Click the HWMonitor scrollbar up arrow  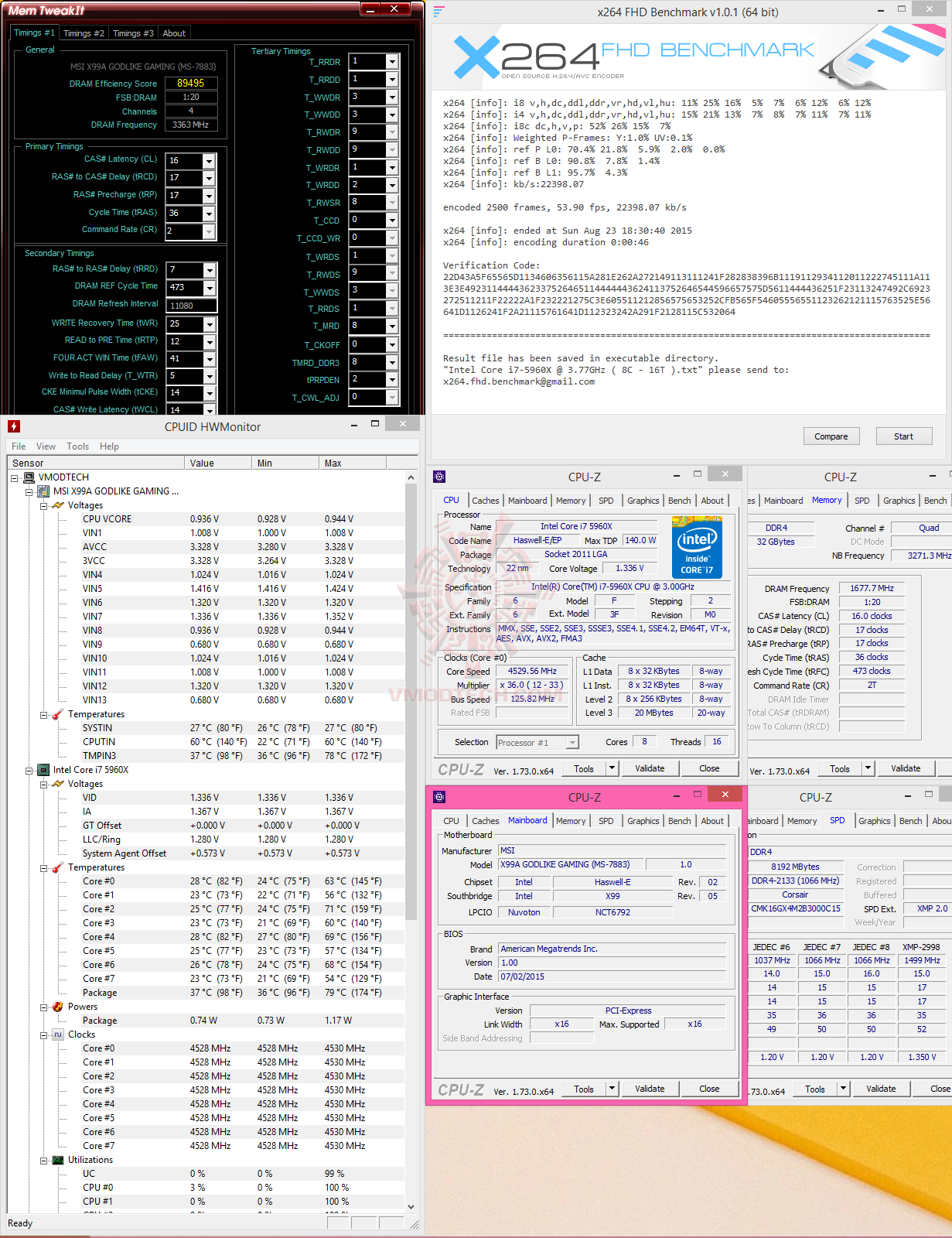click(411, 477)
